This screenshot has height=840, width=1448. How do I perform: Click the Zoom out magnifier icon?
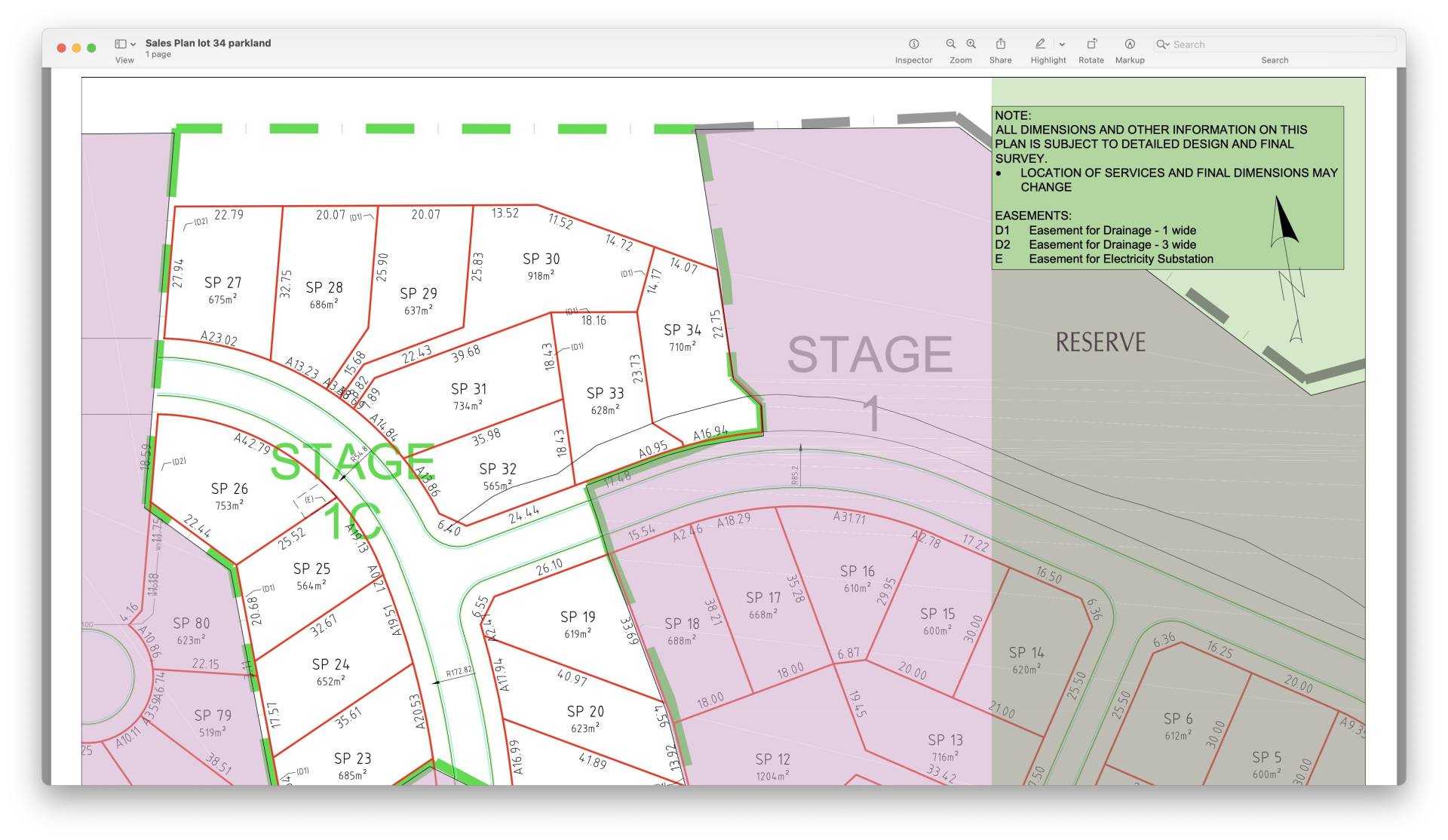click(x=951, y=44)
